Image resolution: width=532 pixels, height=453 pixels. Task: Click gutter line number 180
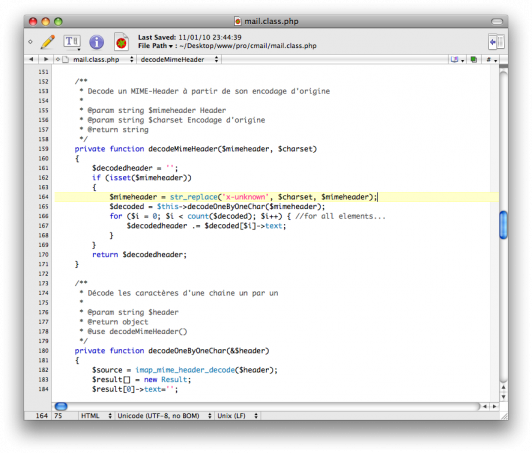(x=43, y=351)
